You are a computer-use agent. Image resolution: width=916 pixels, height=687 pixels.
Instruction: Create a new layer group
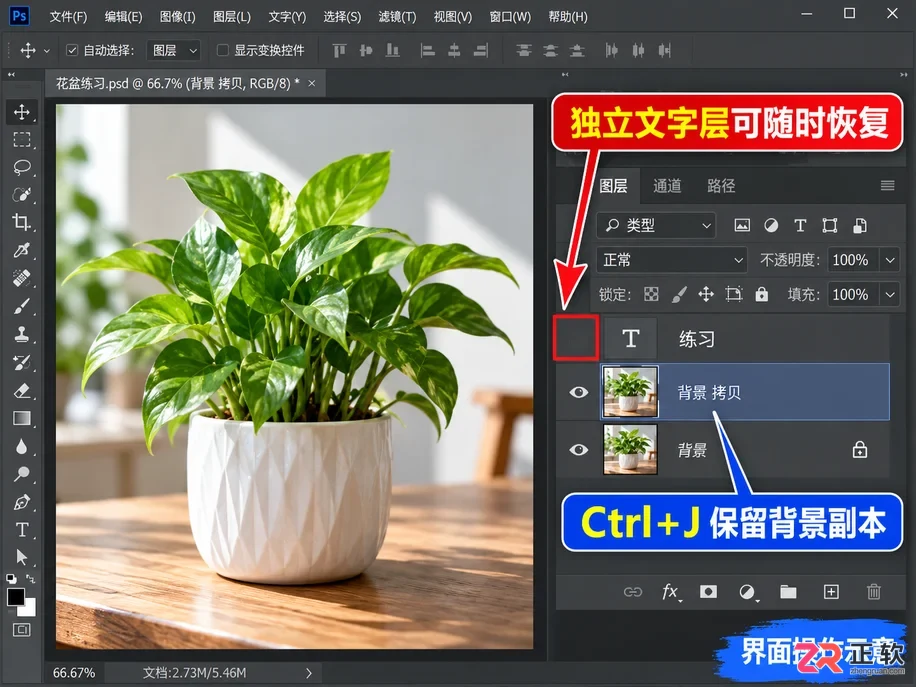tap(788, 592)
